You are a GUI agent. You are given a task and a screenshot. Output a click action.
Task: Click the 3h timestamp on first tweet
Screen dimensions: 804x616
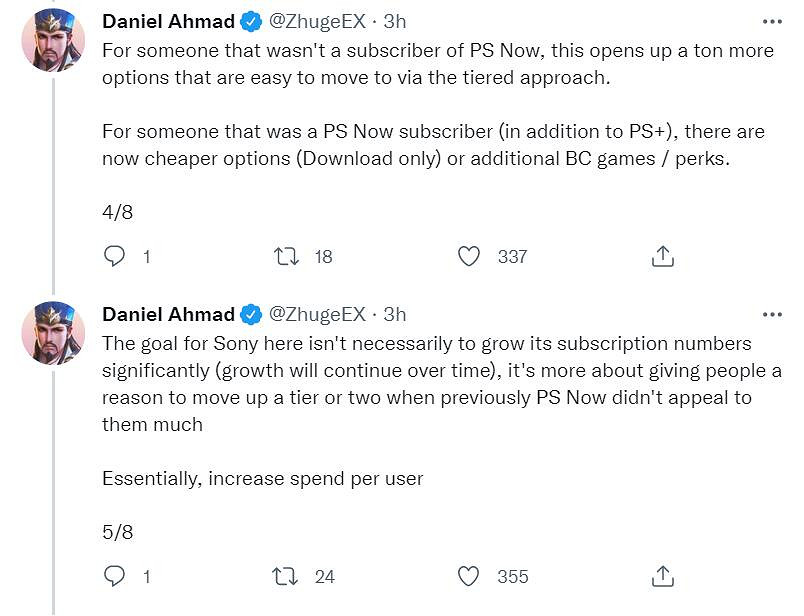tap(396, 21)
